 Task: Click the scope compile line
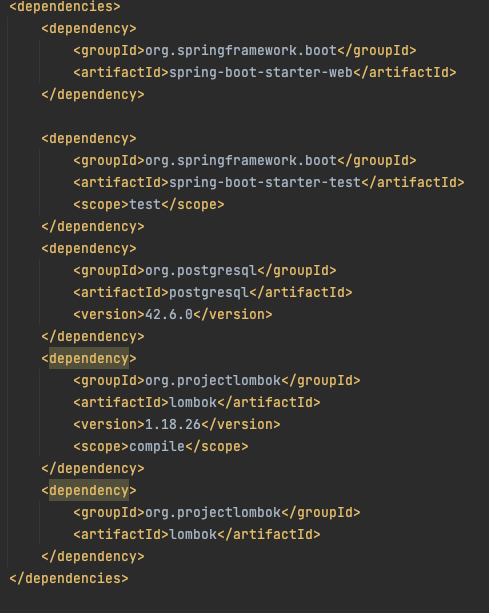pos(161,446)
